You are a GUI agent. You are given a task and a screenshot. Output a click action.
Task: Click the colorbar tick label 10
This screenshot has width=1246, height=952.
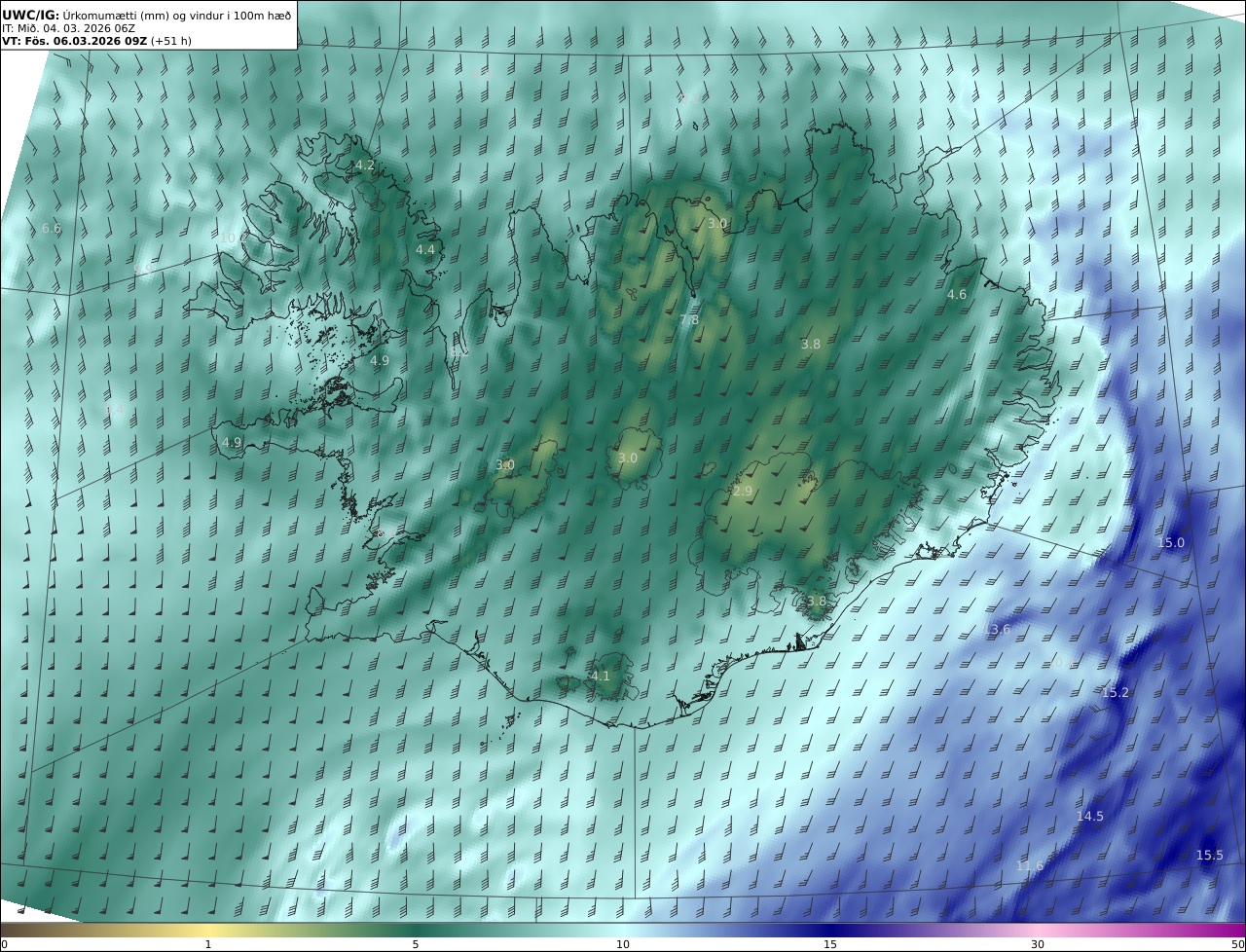[x=623, y=944]
